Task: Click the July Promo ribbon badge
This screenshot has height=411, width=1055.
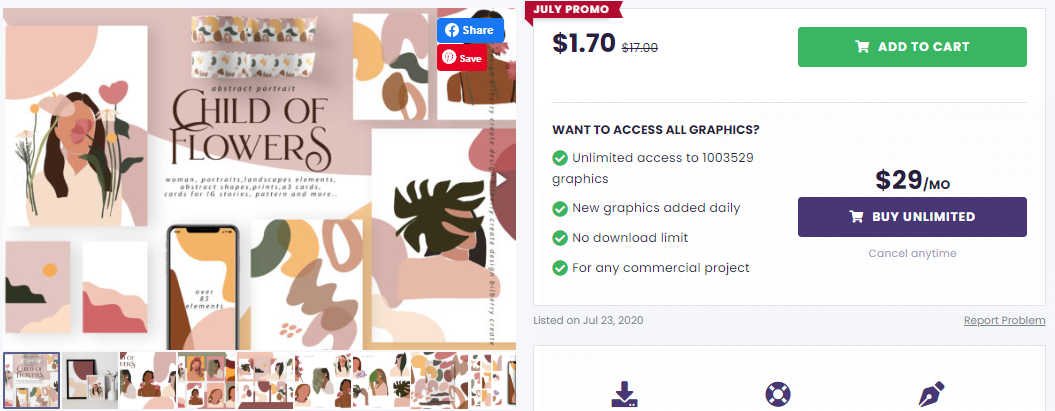Action: [571, 9]
